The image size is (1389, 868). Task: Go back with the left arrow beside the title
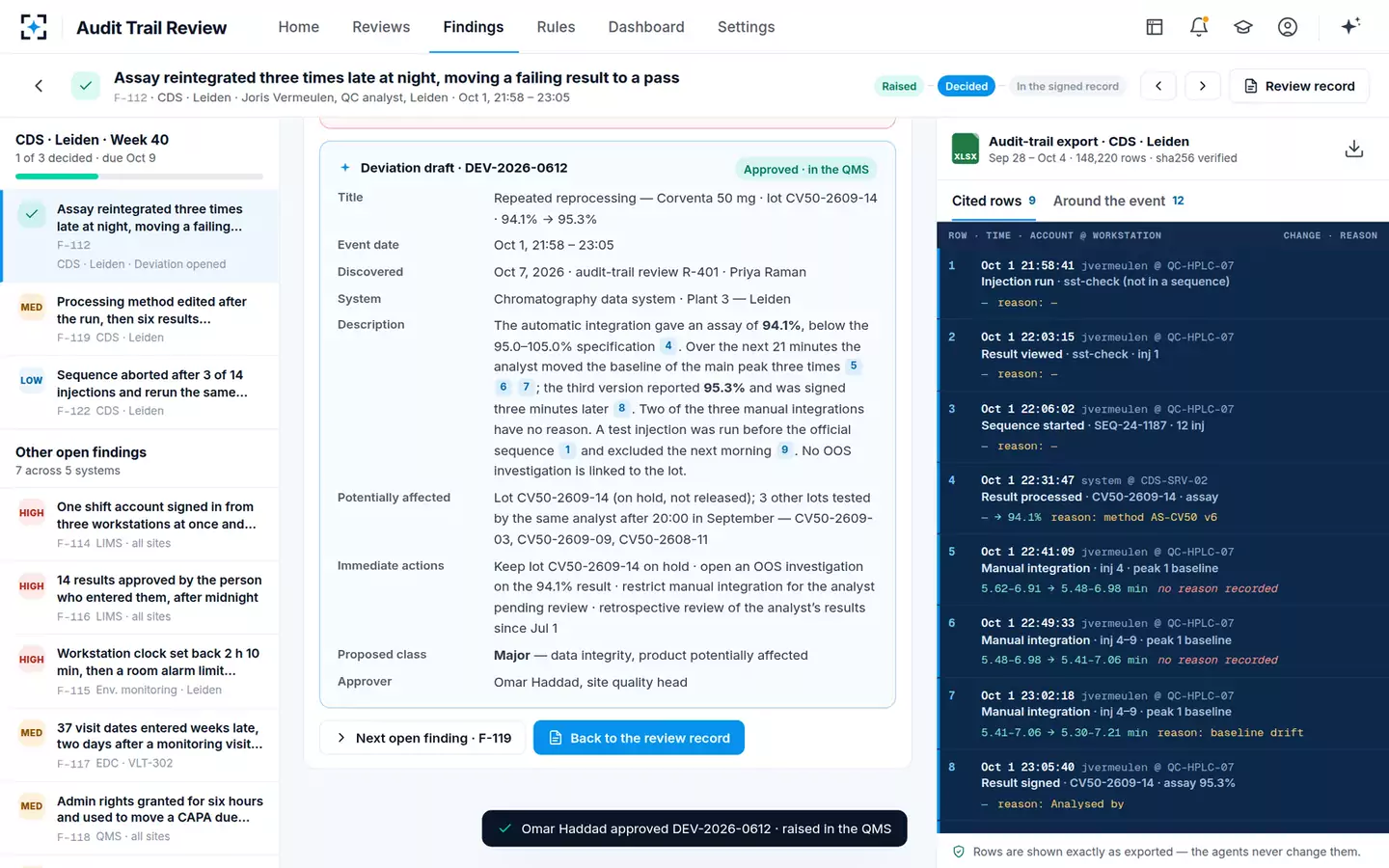[39, 86]
